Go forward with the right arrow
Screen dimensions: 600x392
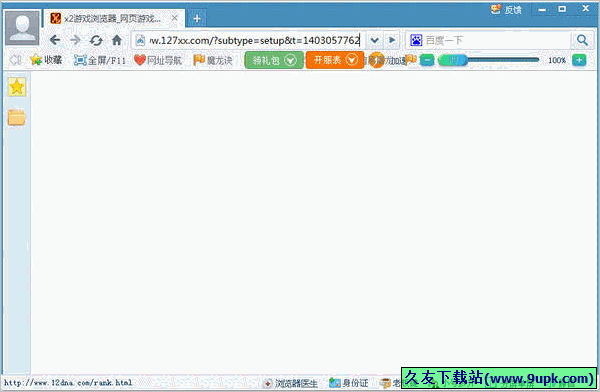click(x=75, y=40)
